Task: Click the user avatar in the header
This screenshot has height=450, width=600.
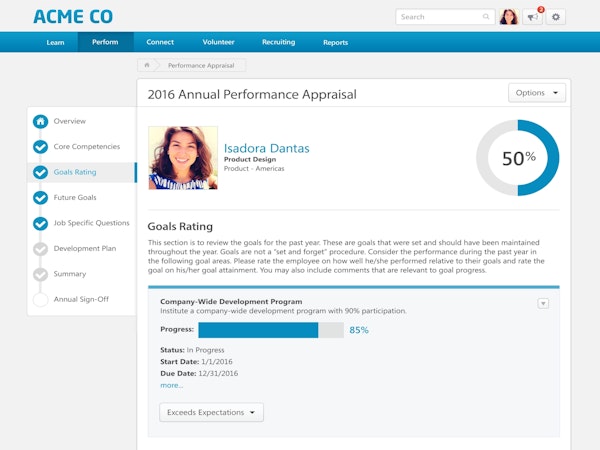Action: pyautogui.click(x=508, y=17)
